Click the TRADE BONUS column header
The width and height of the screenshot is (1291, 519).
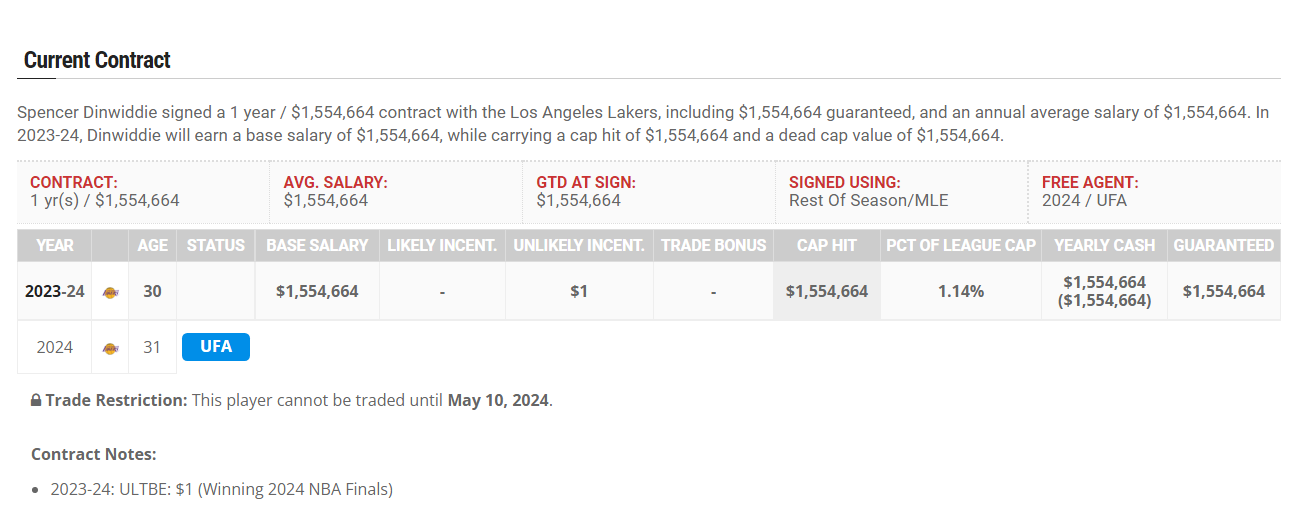[713, 245]
